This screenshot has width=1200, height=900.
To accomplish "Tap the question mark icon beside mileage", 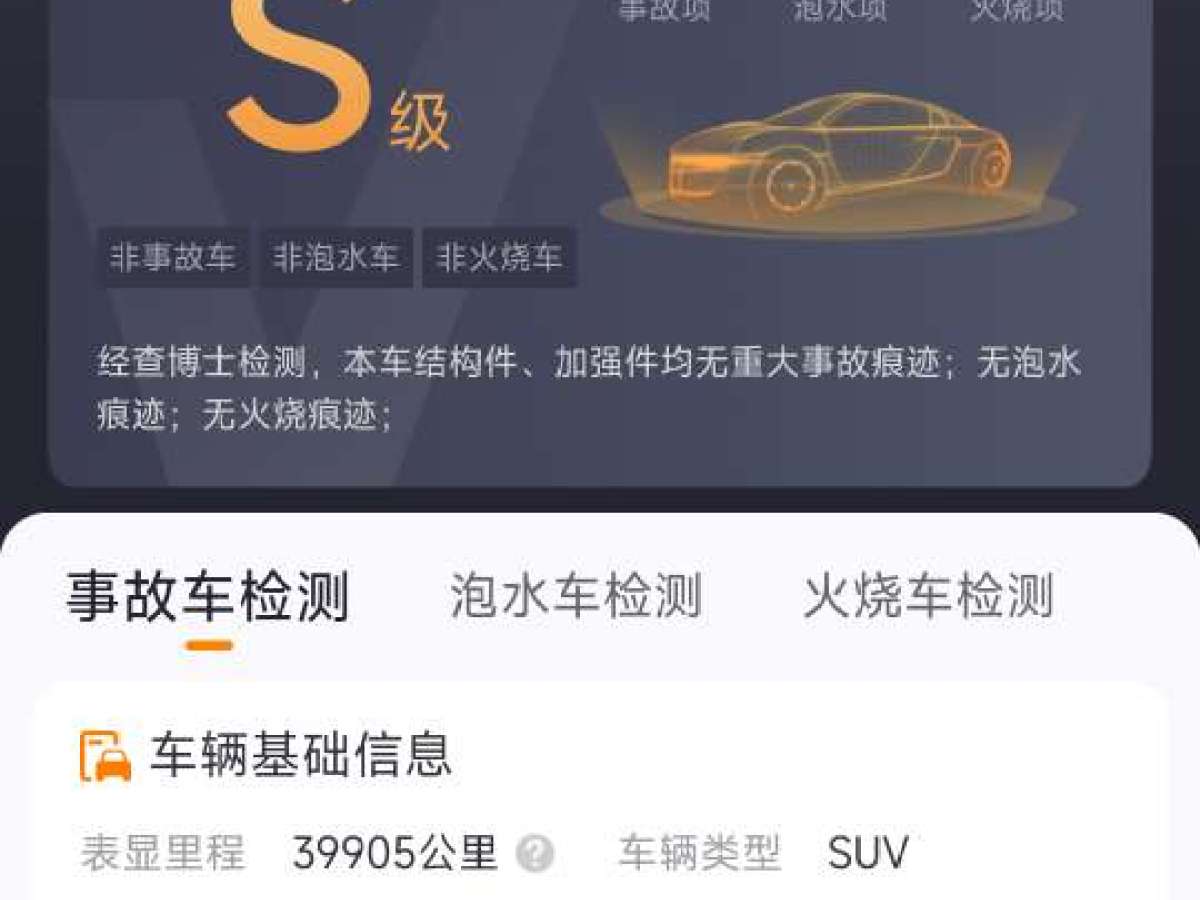I will coord(535,854).
